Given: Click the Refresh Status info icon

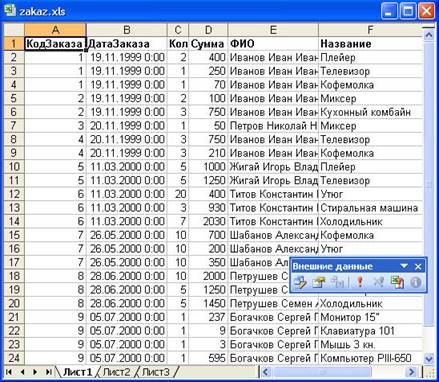Looking at the screenshot, I should pyautogui.click(x=415, y=283).
